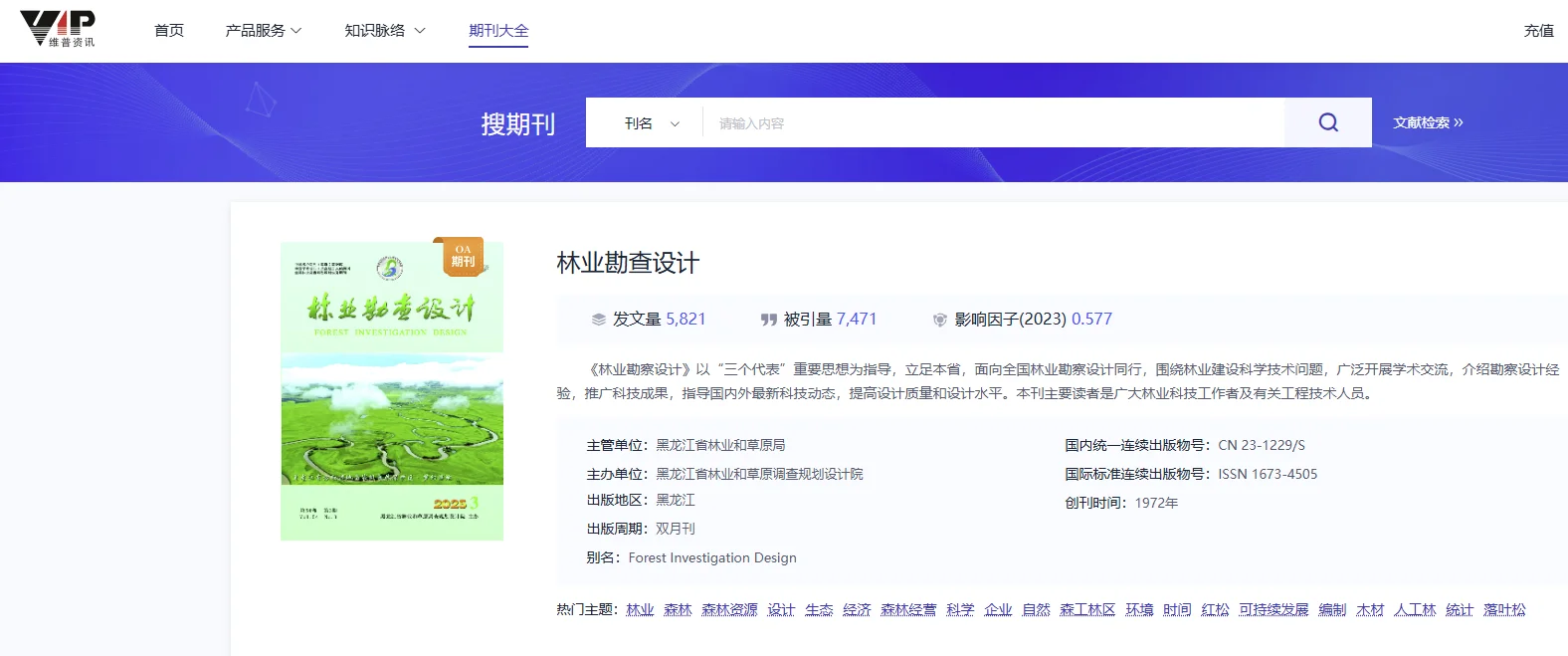The image size is (1568, 656).
Task: Open the 生态 topic tag
Action: [x=819, y=610]
